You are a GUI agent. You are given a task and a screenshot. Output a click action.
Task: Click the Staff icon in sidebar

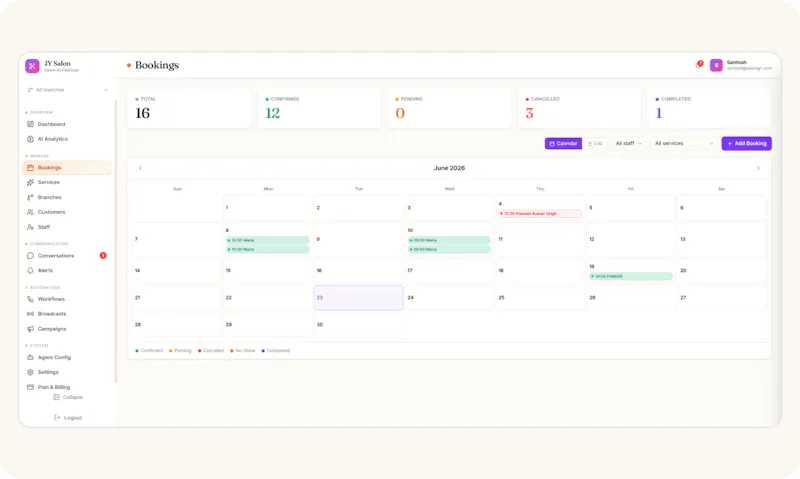pos(30,227)
